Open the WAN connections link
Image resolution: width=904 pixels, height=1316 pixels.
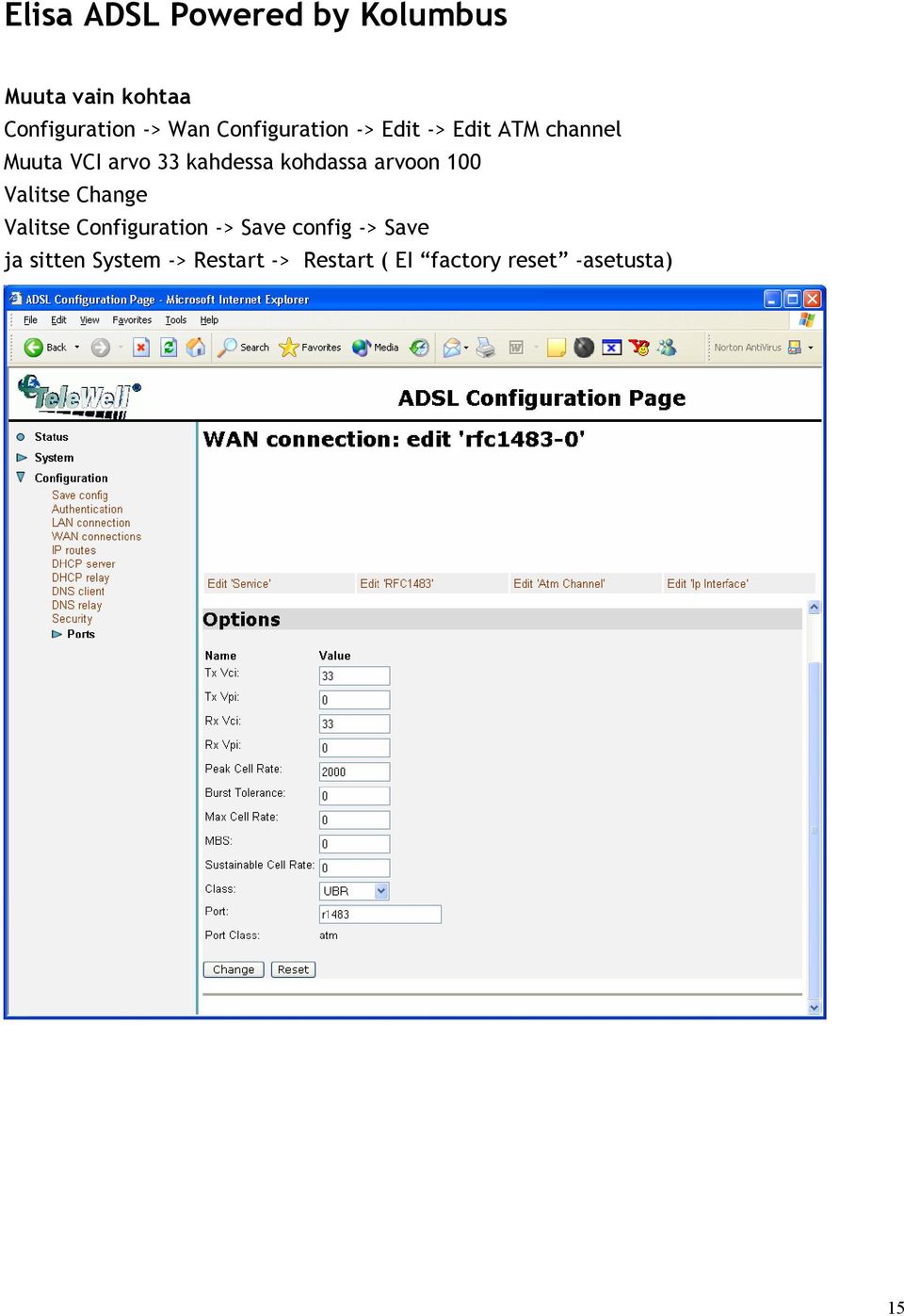click(96, 537)
